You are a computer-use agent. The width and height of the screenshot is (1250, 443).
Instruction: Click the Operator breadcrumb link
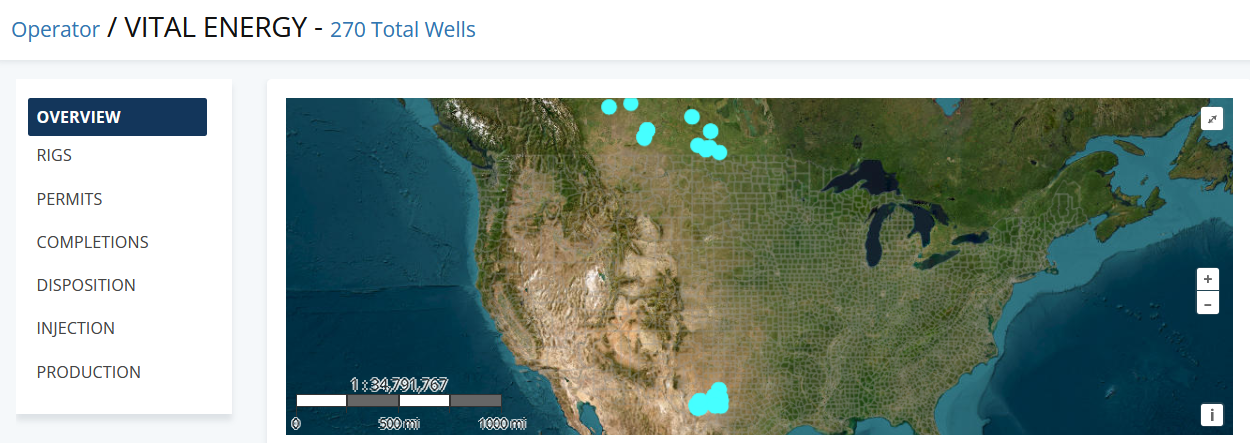pyautogui.click(x=55, y=29)
